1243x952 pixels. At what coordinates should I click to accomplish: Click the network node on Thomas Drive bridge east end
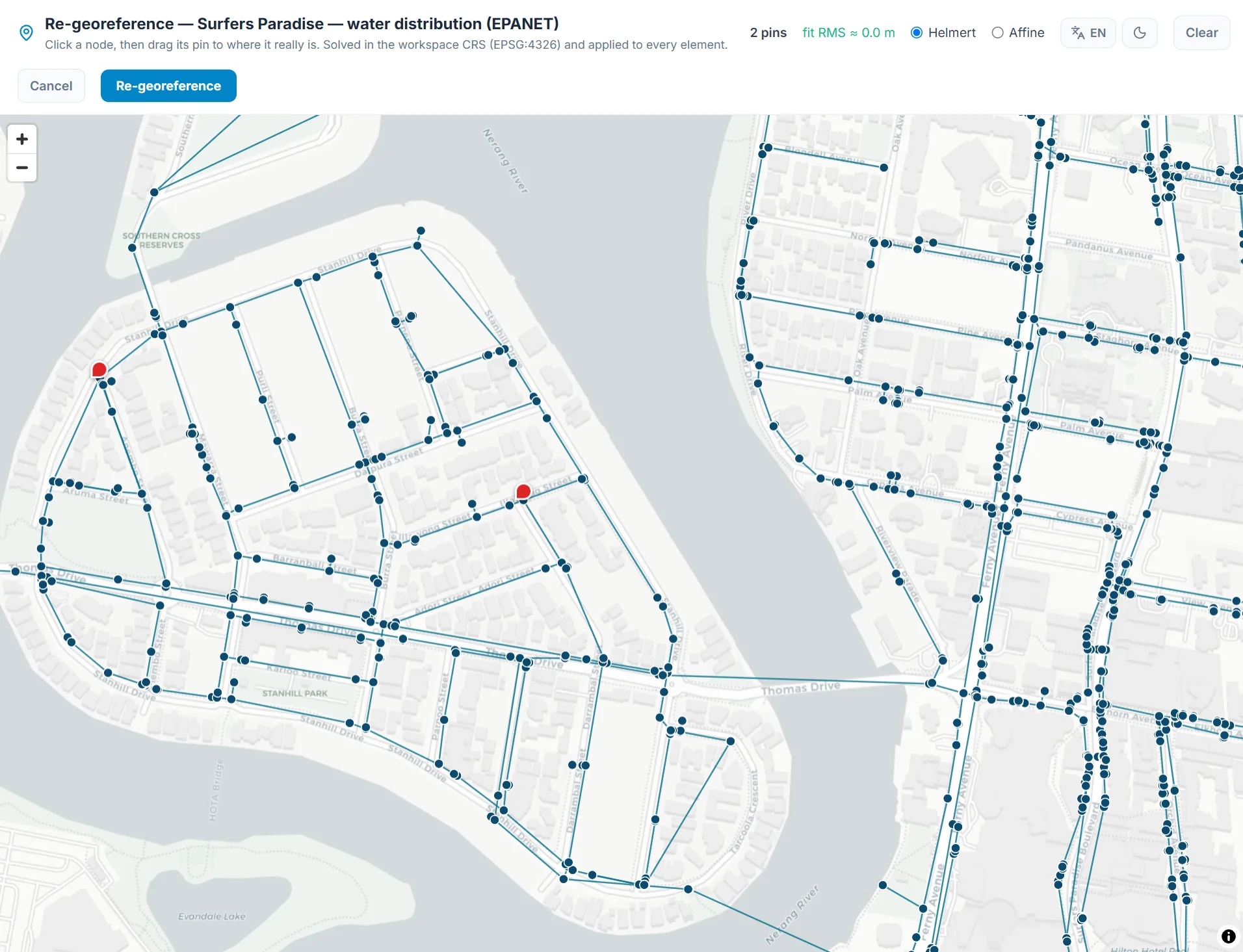click(931, 683)
